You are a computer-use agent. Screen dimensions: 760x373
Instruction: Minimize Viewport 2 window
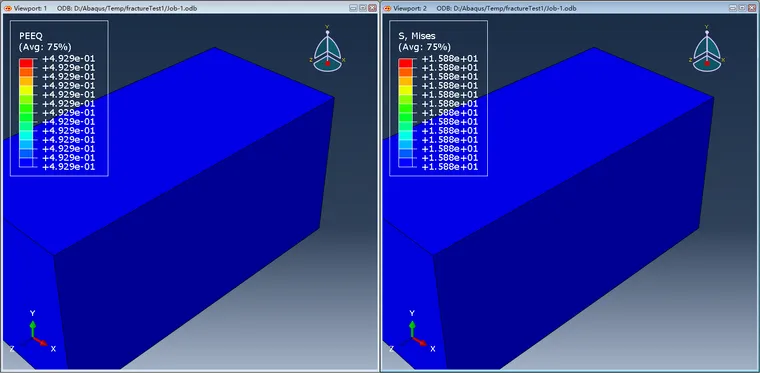tap(733, 8)
